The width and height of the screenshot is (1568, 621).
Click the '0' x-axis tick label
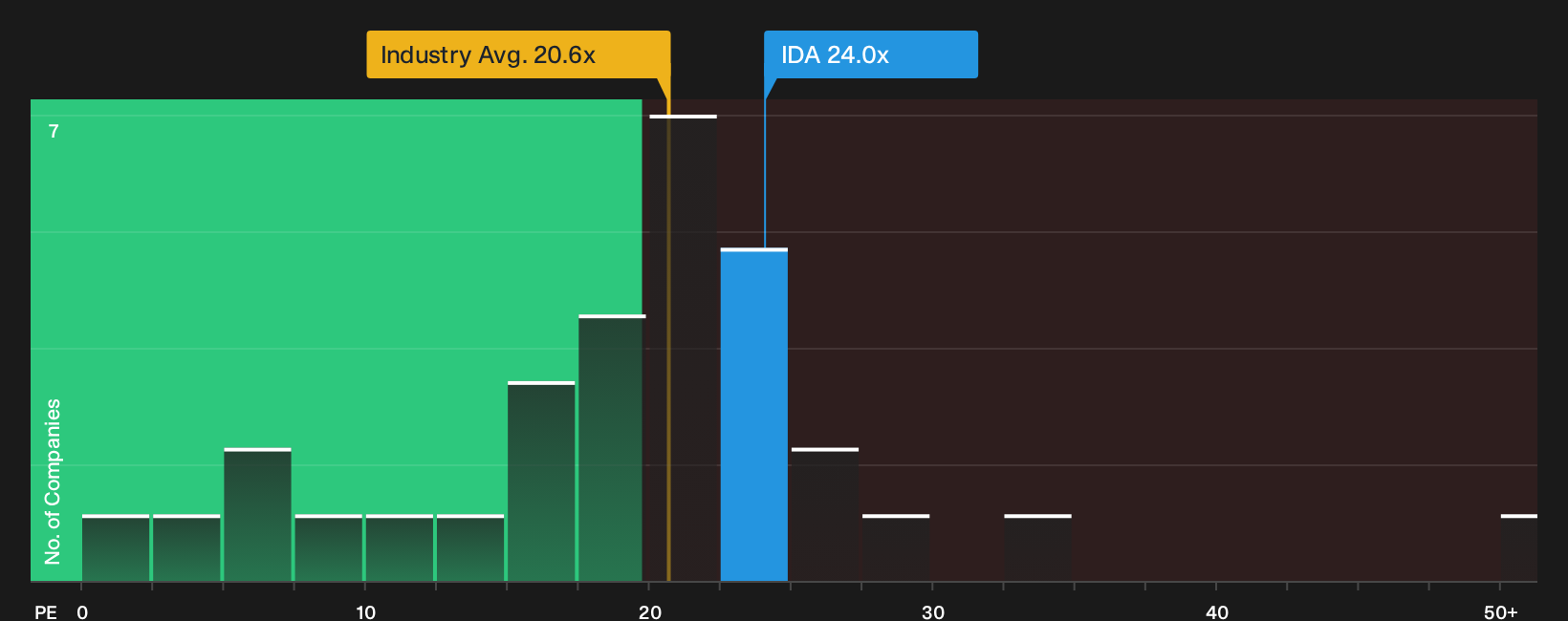(82, 612)
